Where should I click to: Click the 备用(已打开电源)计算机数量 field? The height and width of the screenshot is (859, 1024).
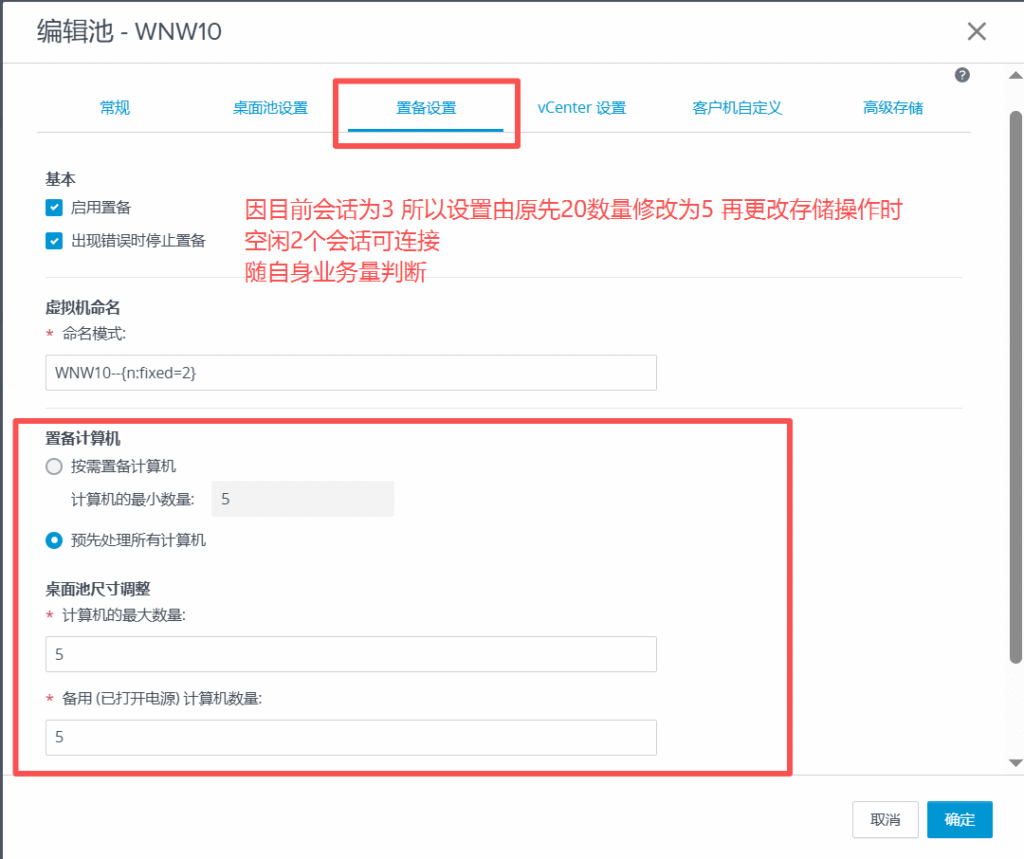click(351, 738)
